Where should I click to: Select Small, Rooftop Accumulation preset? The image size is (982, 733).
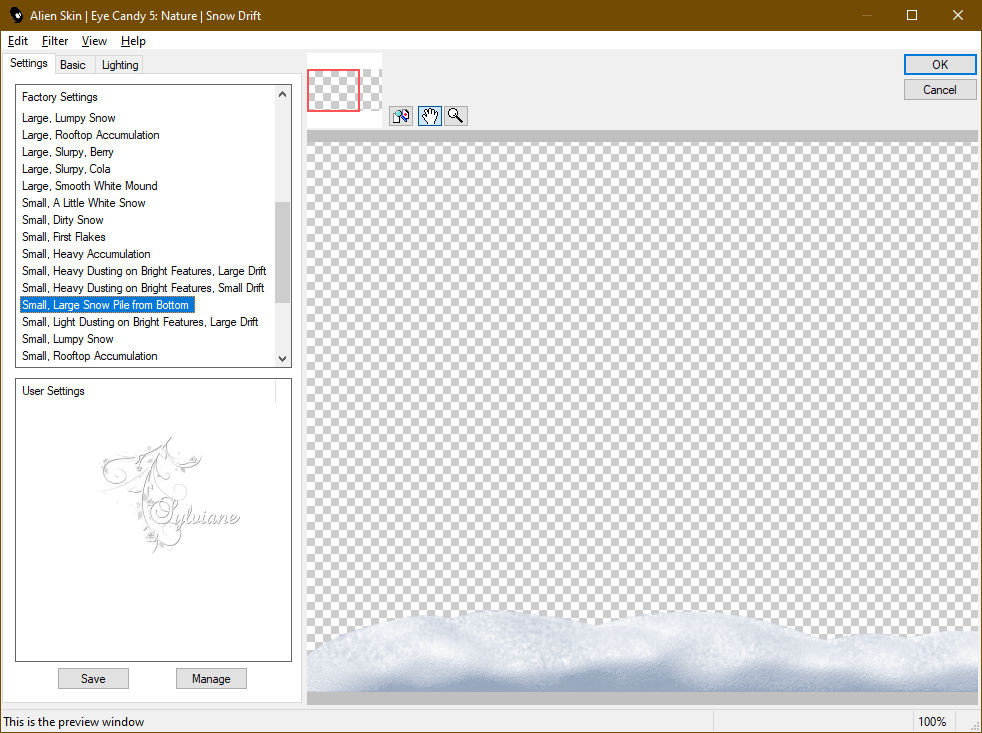[90, 355]
